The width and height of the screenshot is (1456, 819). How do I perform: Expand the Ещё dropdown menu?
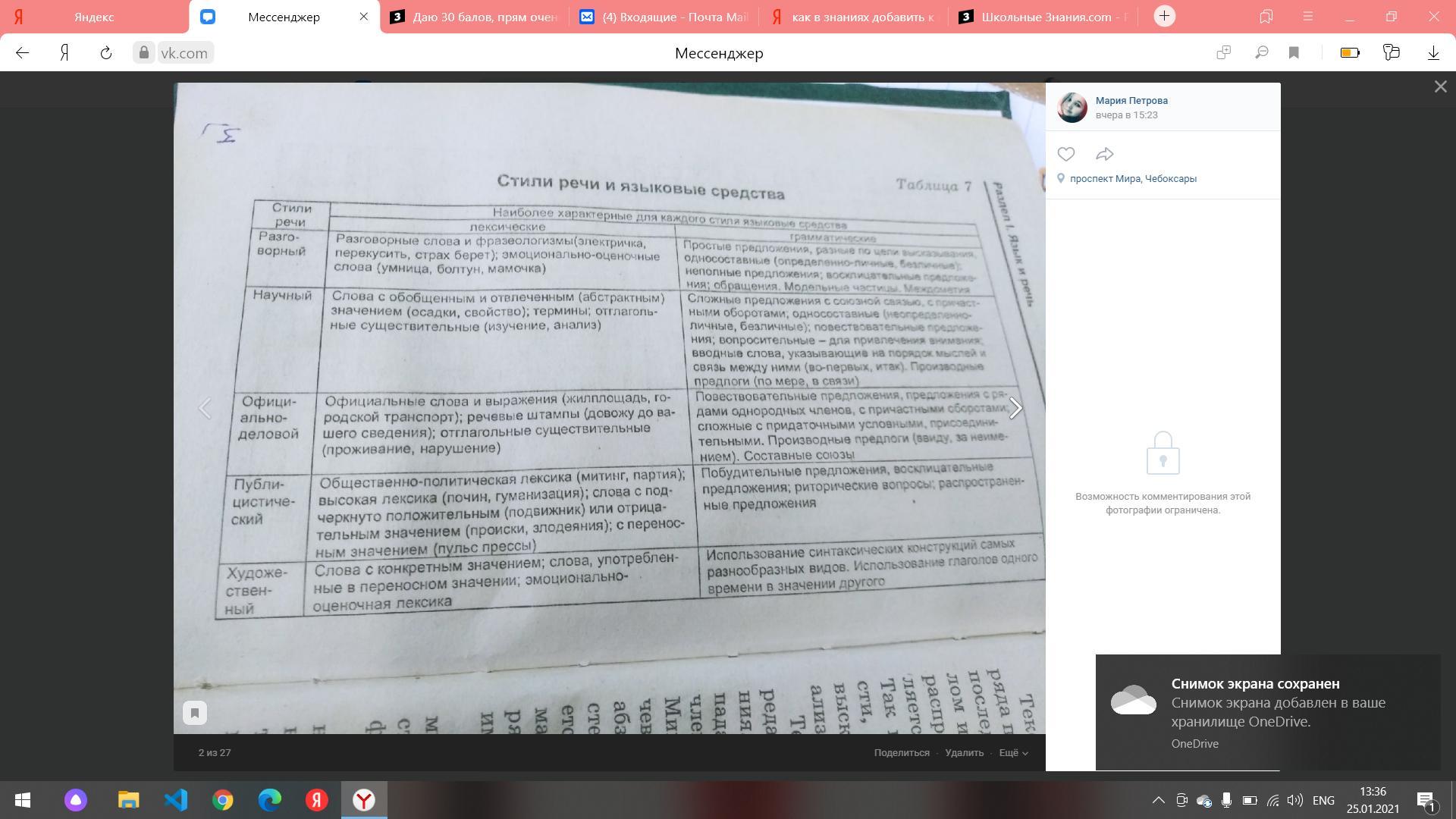1013,753
